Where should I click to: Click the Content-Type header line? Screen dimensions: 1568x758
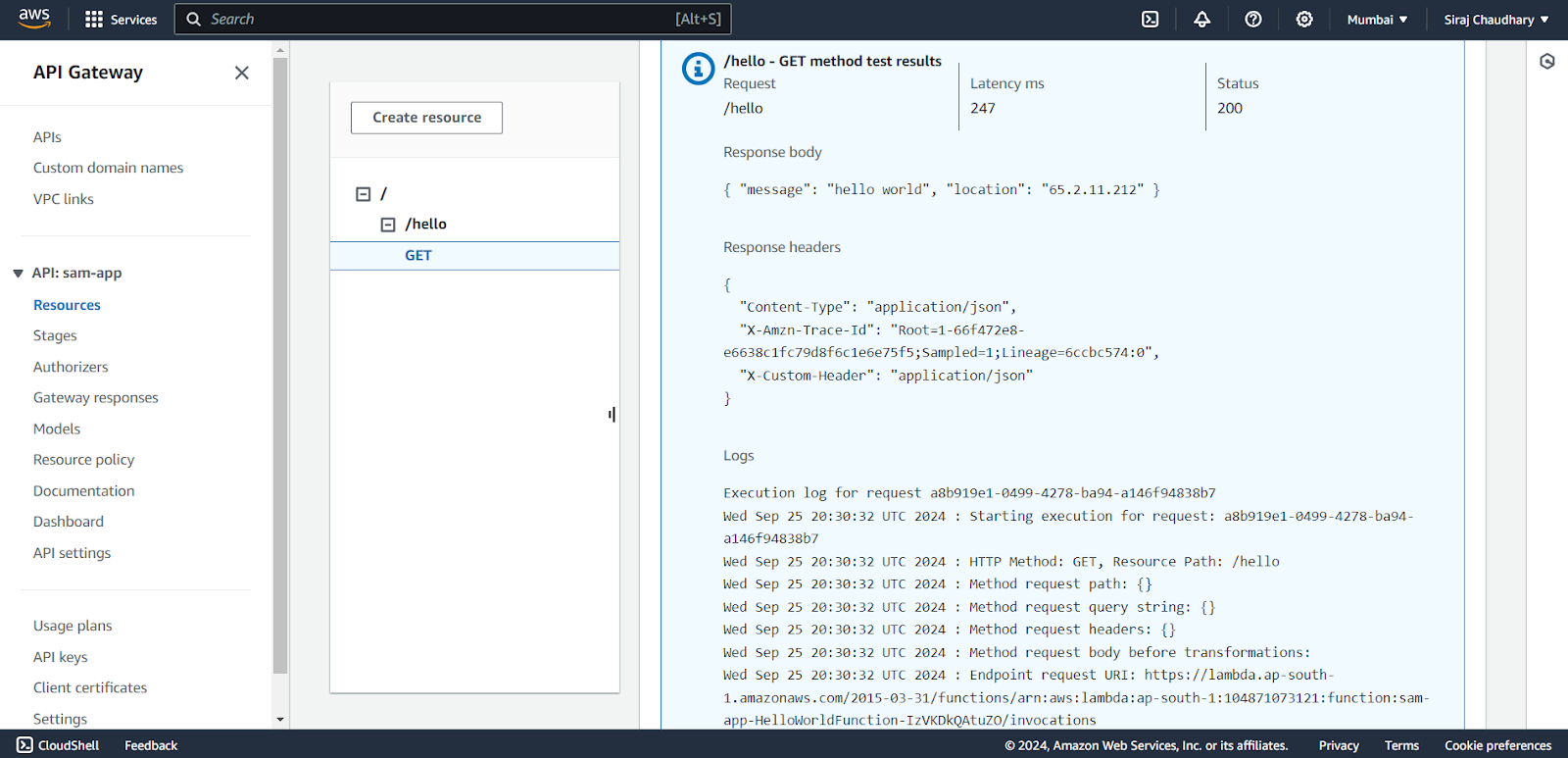coord(877,307)
